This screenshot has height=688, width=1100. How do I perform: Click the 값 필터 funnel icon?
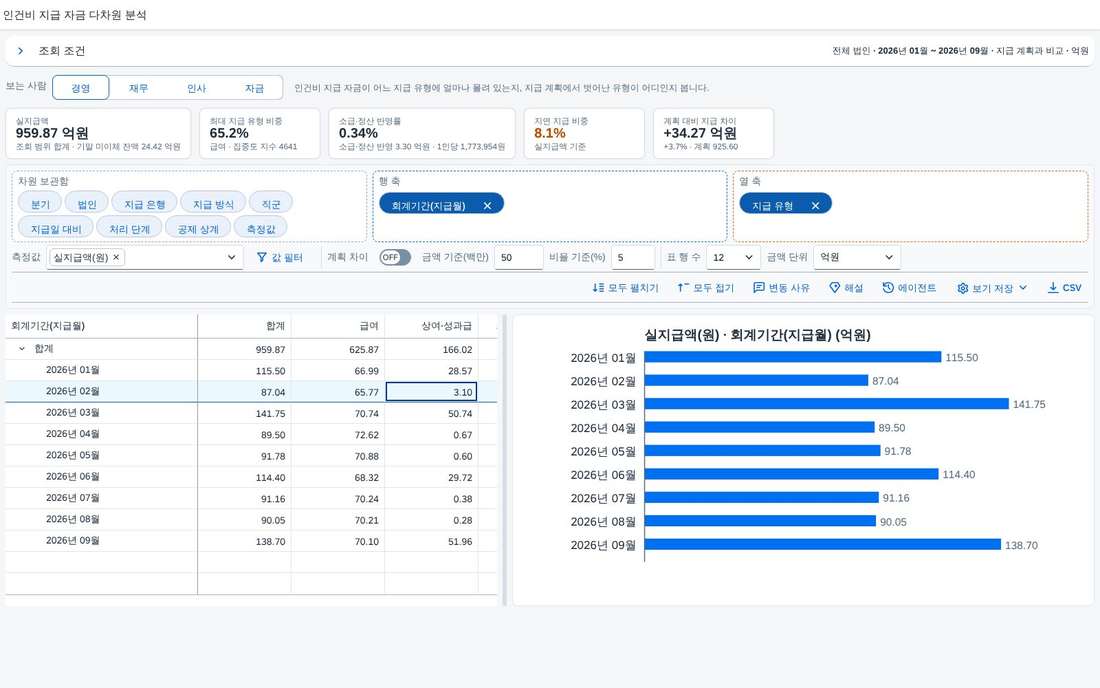[262, 257]
